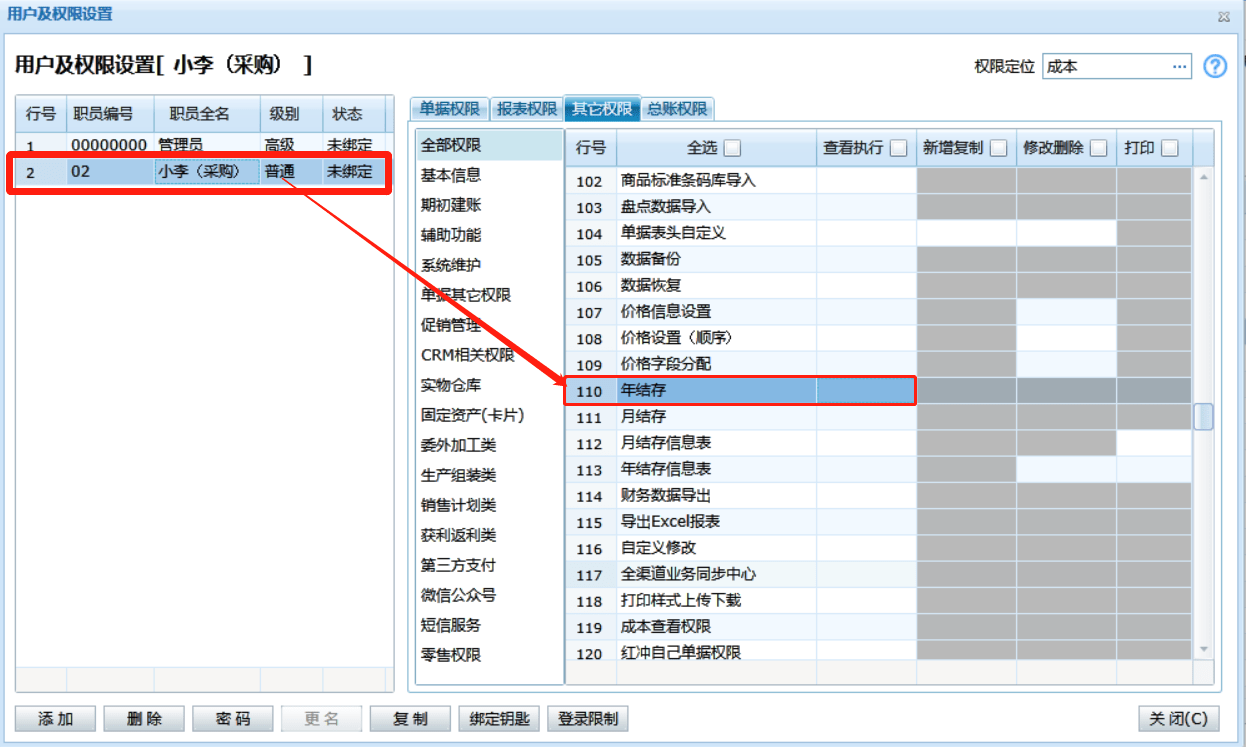Open the blue help question mark icon

pos(1215,66)
